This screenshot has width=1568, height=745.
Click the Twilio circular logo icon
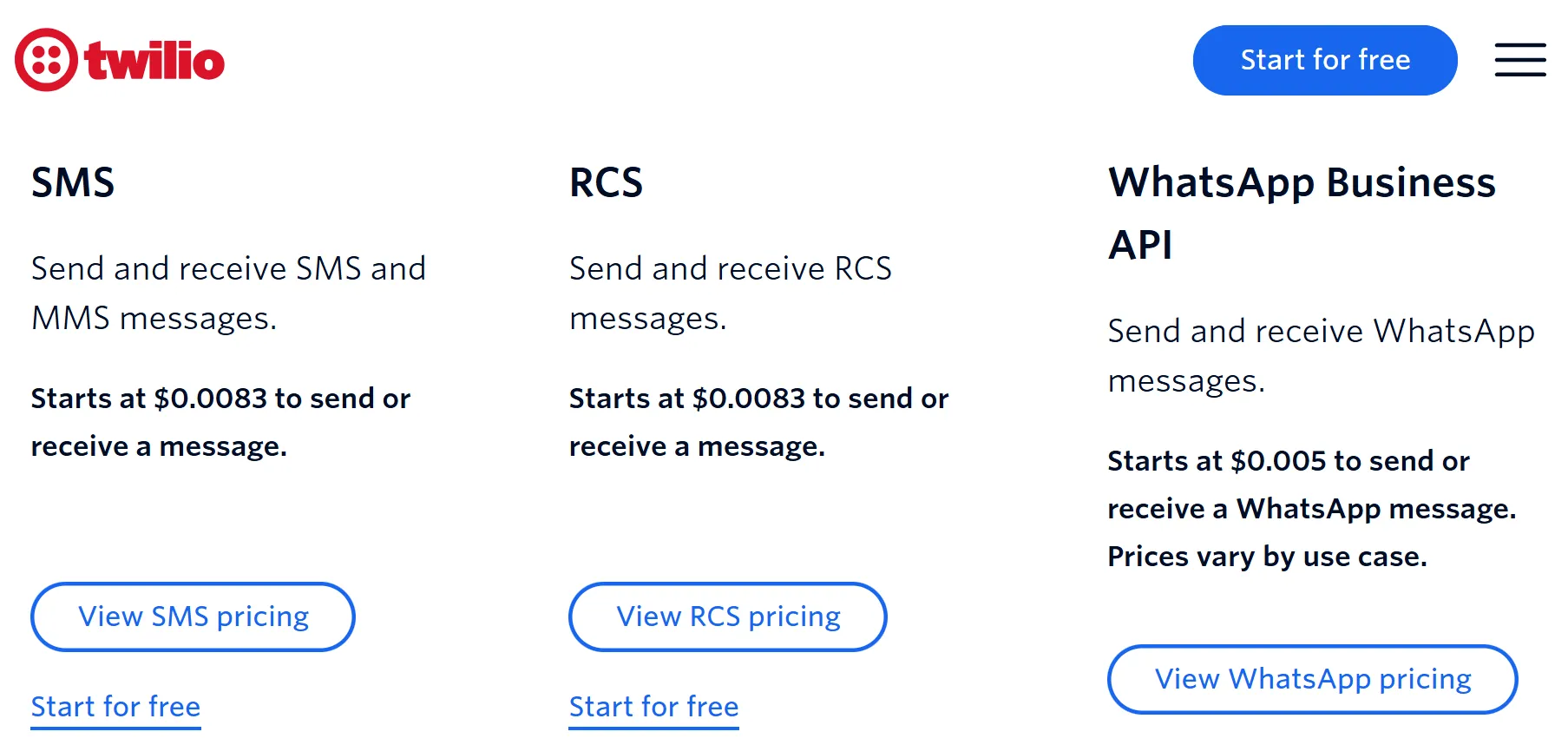(46, 60)
